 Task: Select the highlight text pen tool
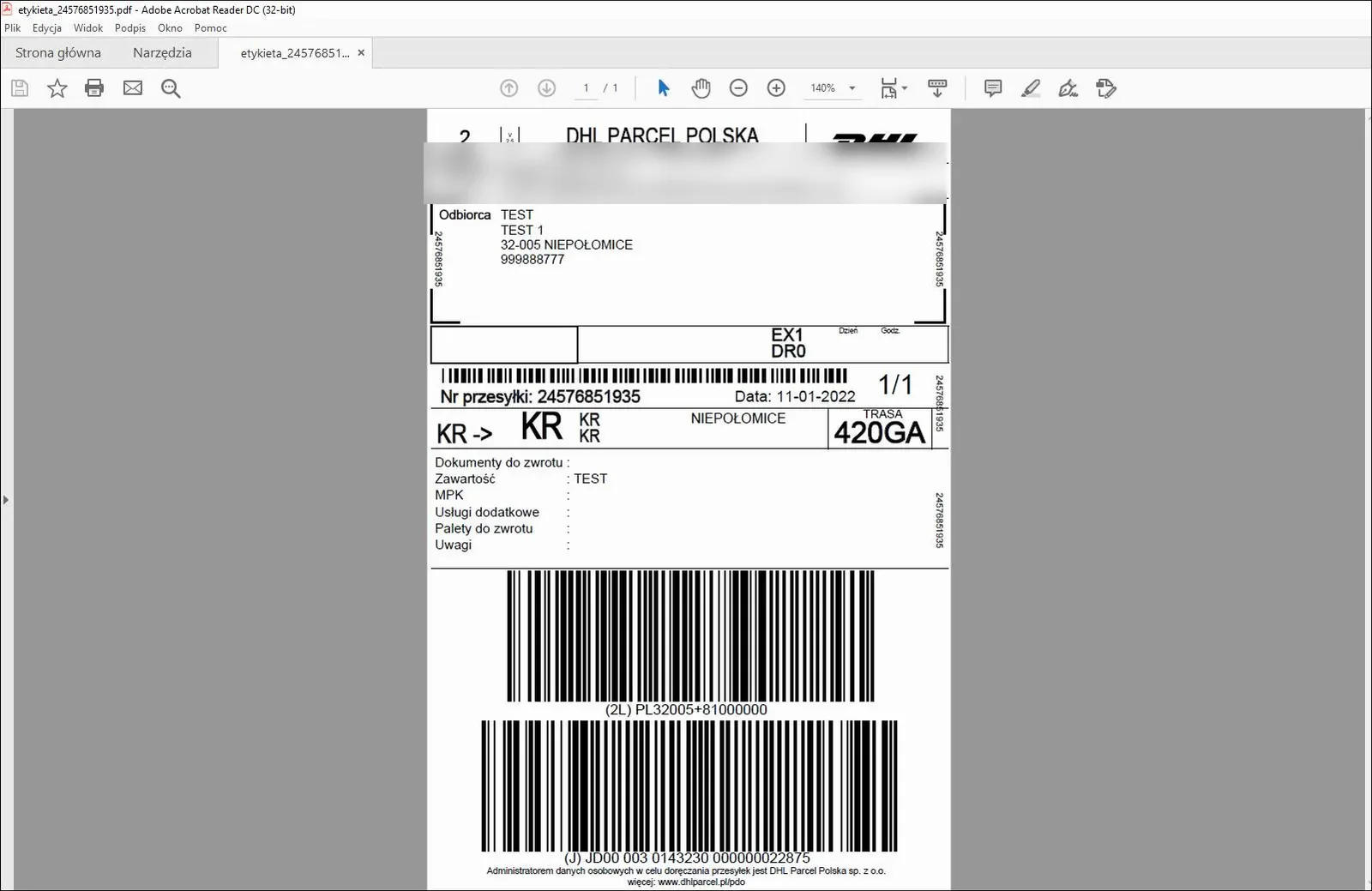coord(1031,88)
